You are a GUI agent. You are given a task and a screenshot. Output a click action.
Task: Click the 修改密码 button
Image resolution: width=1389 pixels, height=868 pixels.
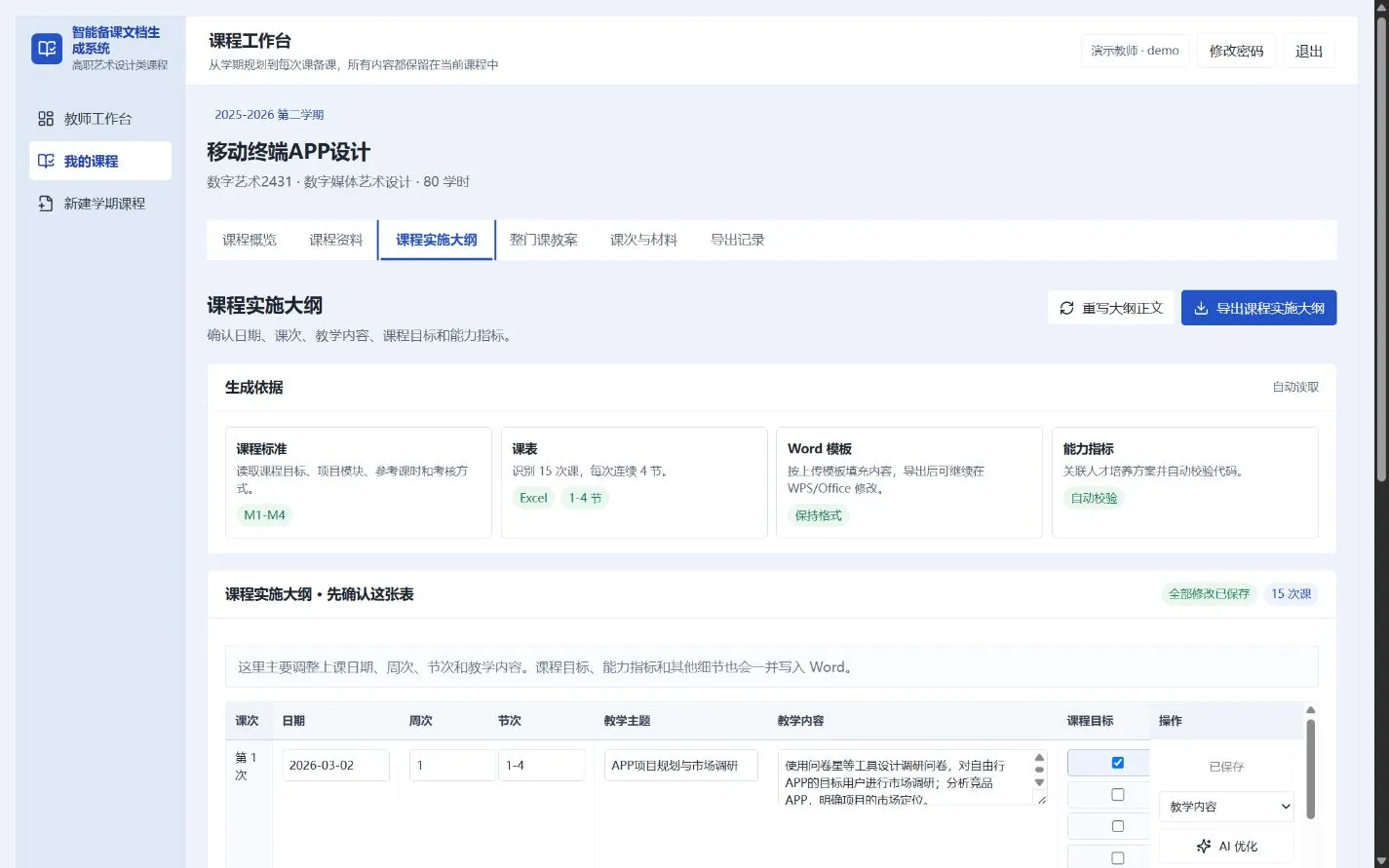click(1236, 51)
